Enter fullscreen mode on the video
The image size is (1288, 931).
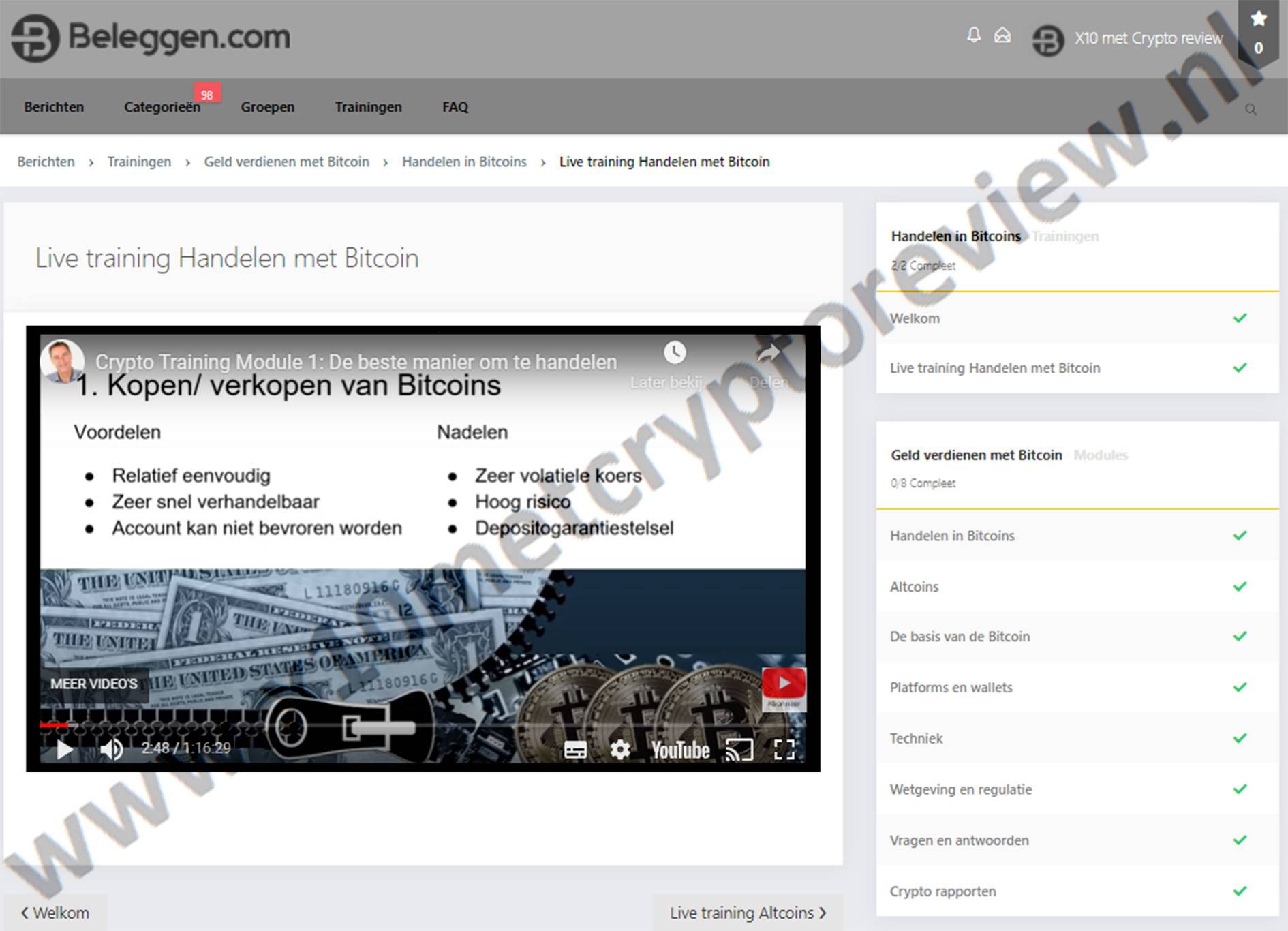[784, 750]
